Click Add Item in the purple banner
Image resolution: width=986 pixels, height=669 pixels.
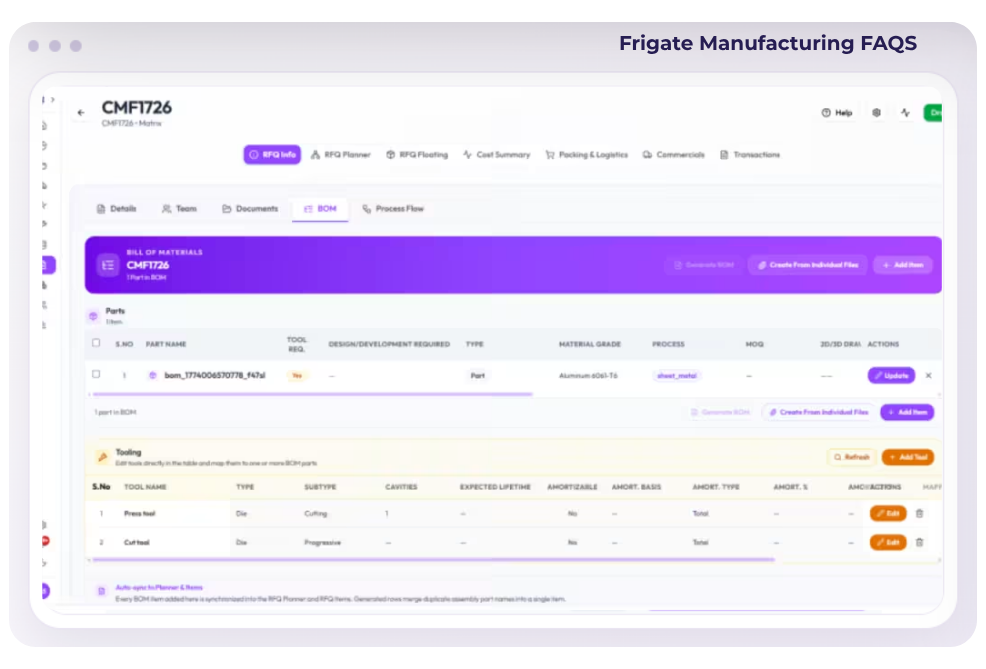coord(903,265)
